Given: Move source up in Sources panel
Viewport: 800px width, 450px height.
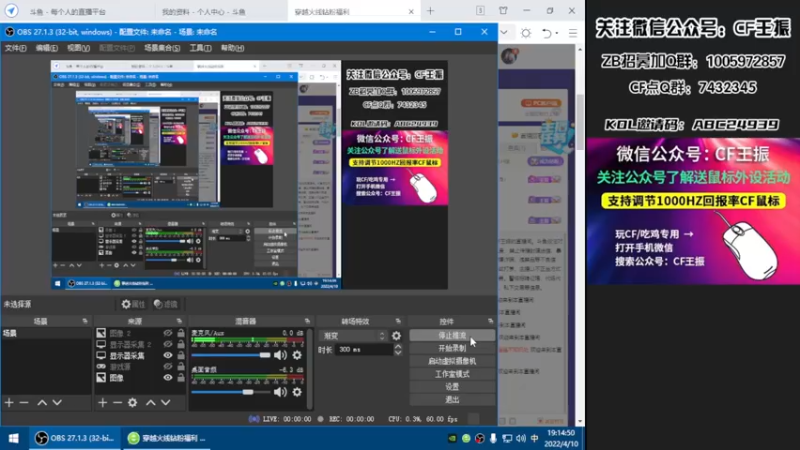Looking at the screenshot, I should [x=151, y=403].
